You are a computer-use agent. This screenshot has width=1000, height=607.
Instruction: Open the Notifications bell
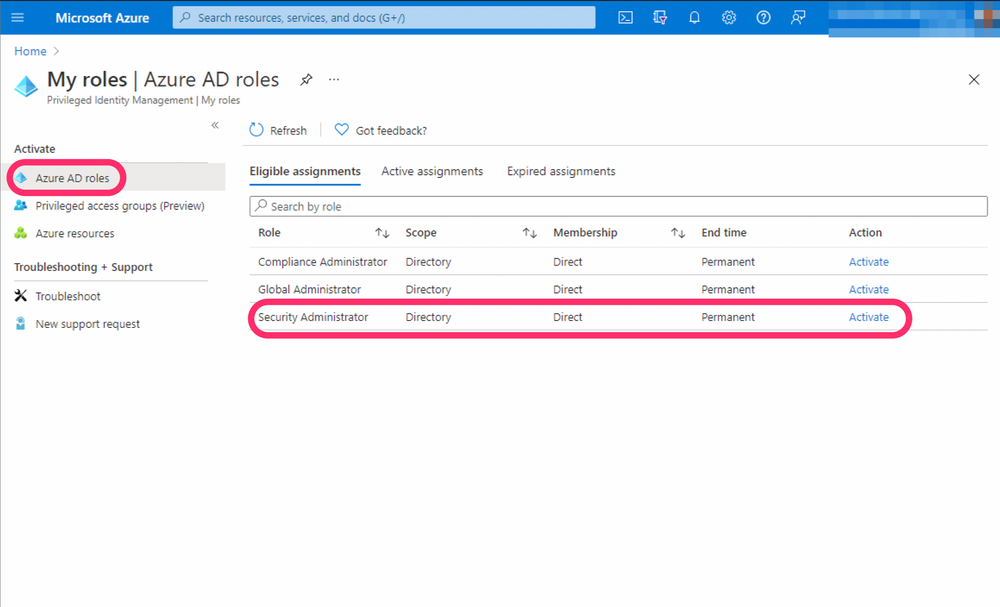point(694,17)
